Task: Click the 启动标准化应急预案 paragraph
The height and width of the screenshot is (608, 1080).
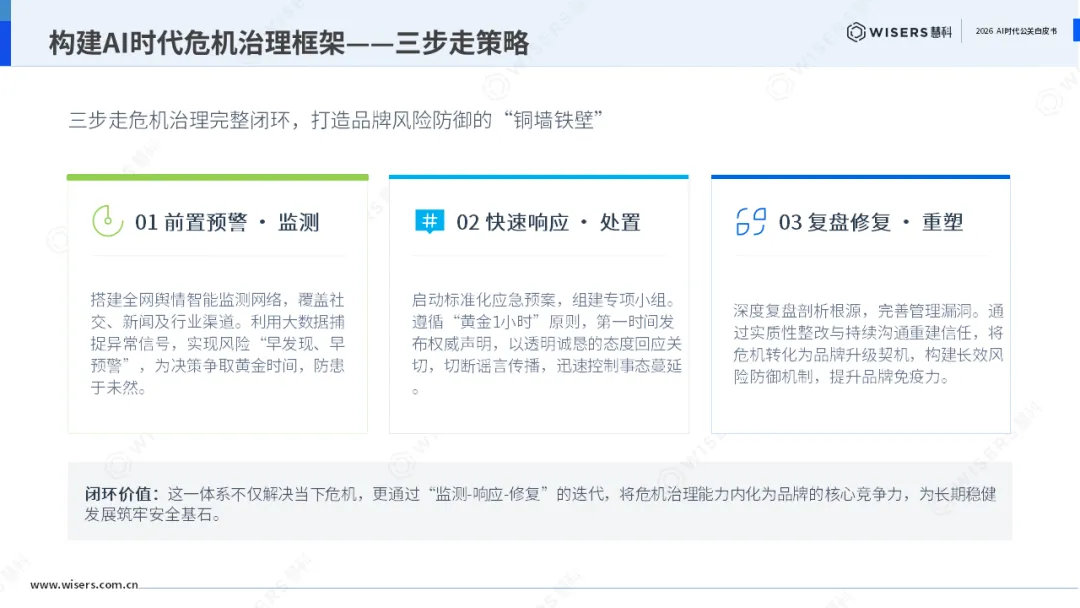Action: coord(547,344)
